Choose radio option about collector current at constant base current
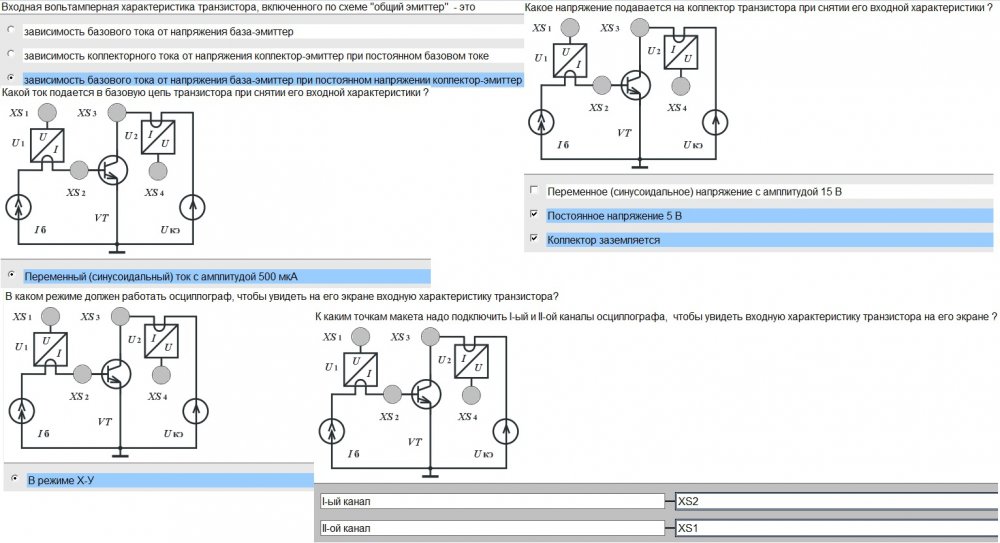This screenshot has width=1000, height=543. point(10,54)
